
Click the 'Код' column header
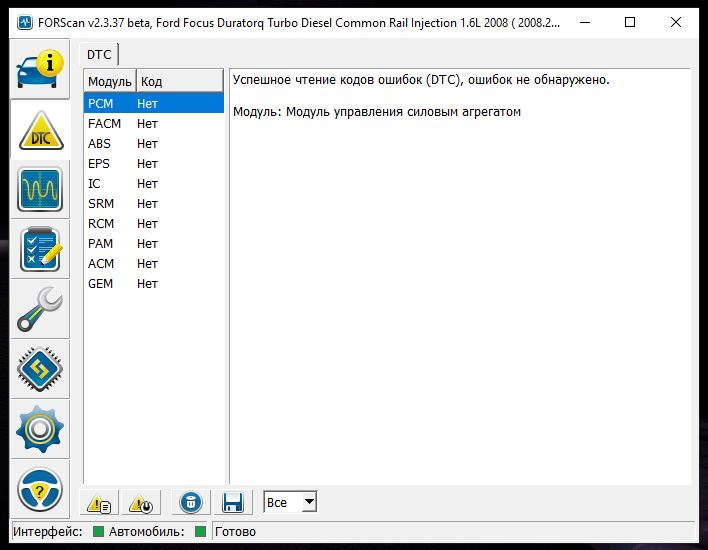point(180,81)
